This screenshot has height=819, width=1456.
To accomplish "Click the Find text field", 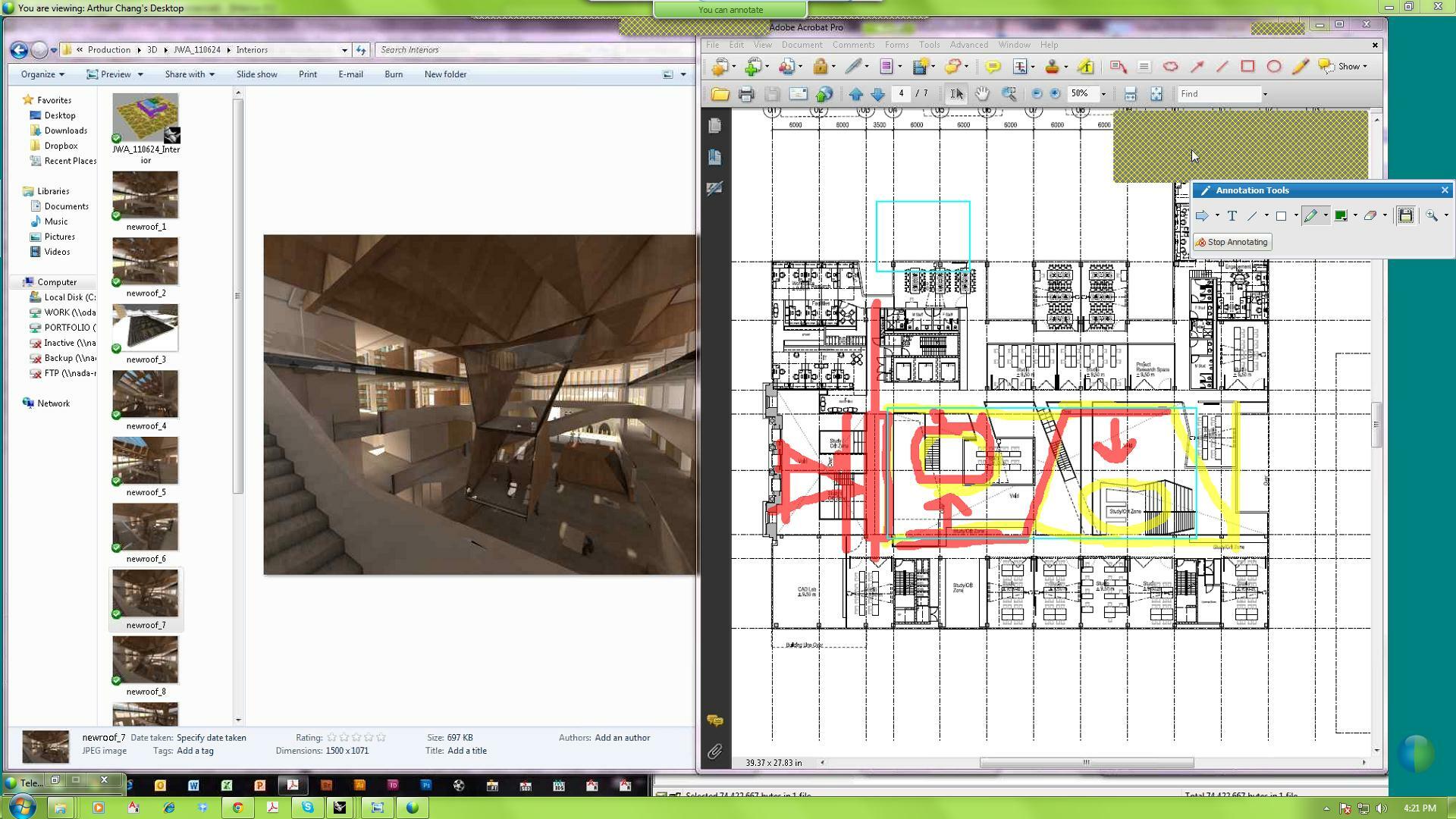I will coord(1218,94).
